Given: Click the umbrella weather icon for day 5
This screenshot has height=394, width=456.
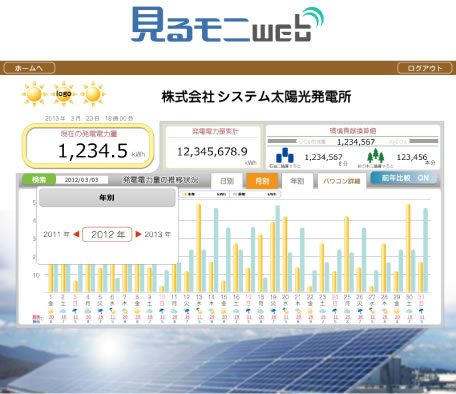Looking at the screenshot, I should [100, 311].
